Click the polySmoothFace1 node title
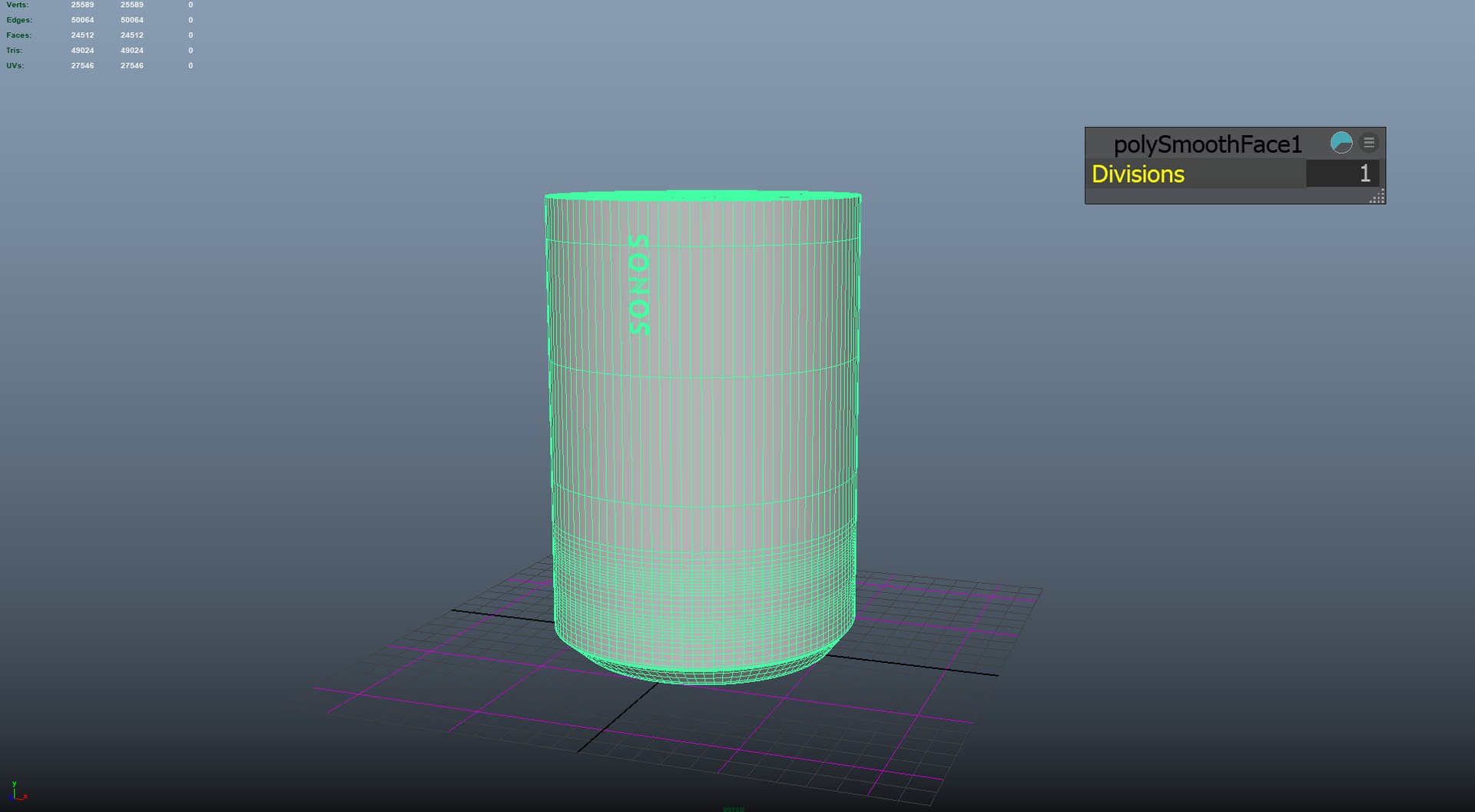1475x812 pixels. [1208, 144]
